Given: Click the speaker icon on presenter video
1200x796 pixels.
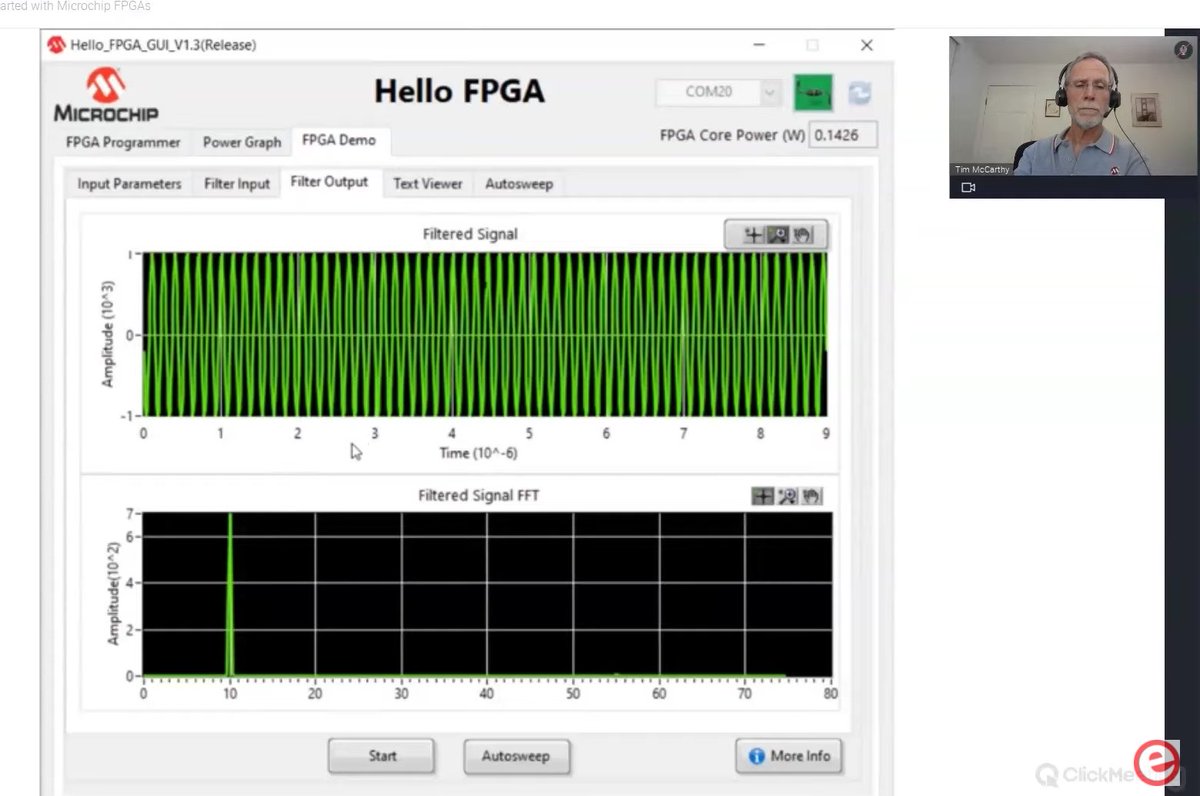Looking at the screenshot, I should [x=1183, y=49].
